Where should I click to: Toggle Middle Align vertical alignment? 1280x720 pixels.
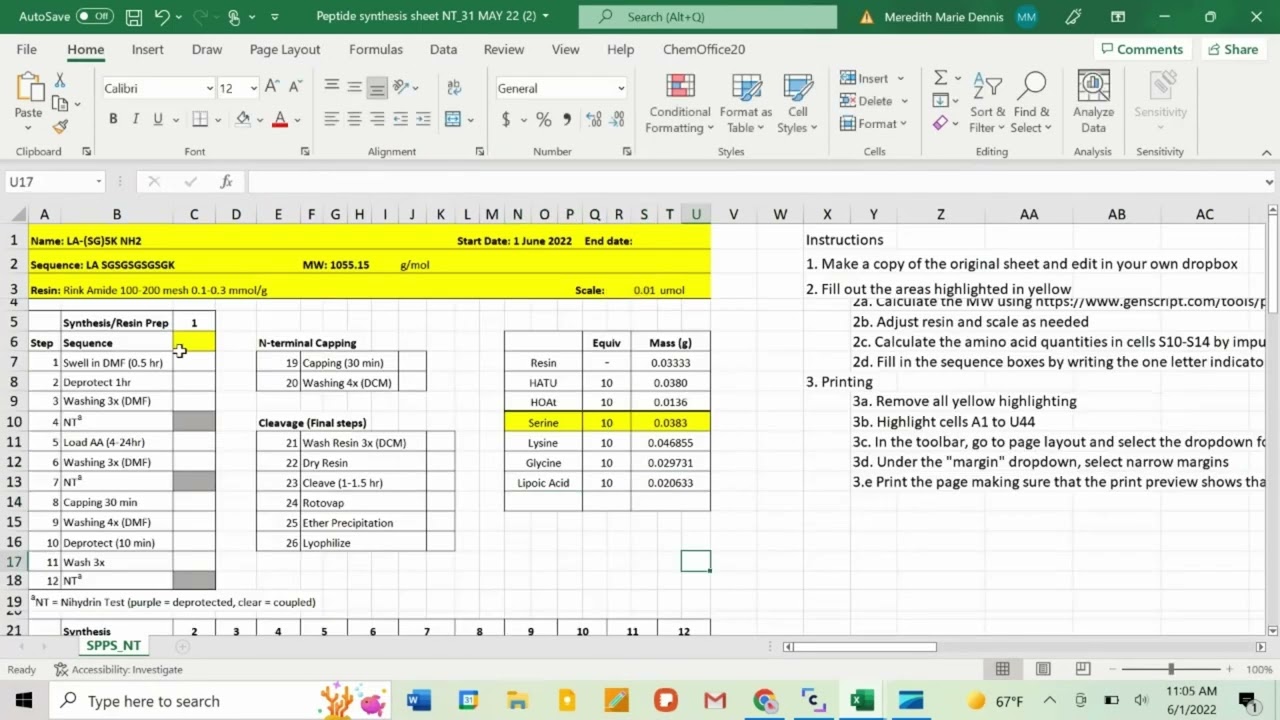[x=354, y=88]
